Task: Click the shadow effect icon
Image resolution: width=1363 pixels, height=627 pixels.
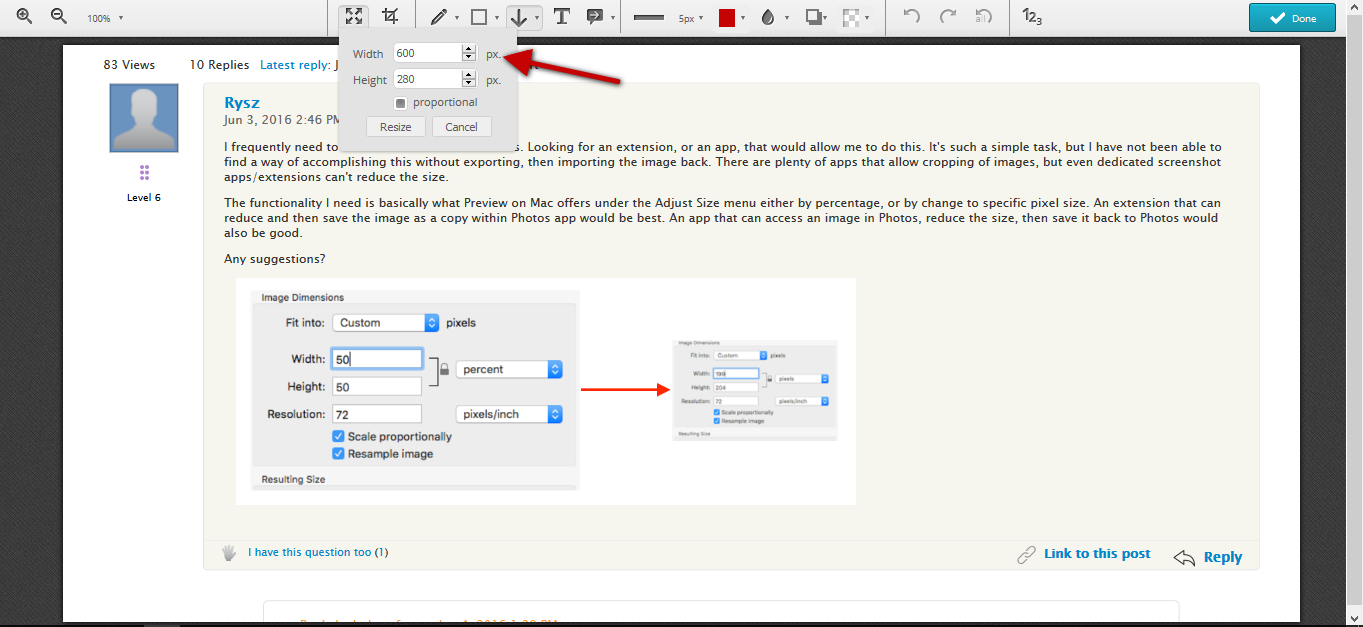Action: pos(814,17)
